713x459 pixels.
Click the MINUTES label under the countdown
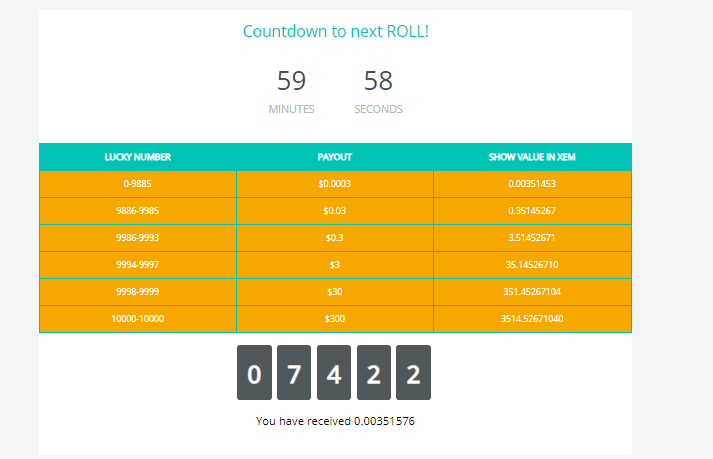pyautogui.click(x=291, y=109)
